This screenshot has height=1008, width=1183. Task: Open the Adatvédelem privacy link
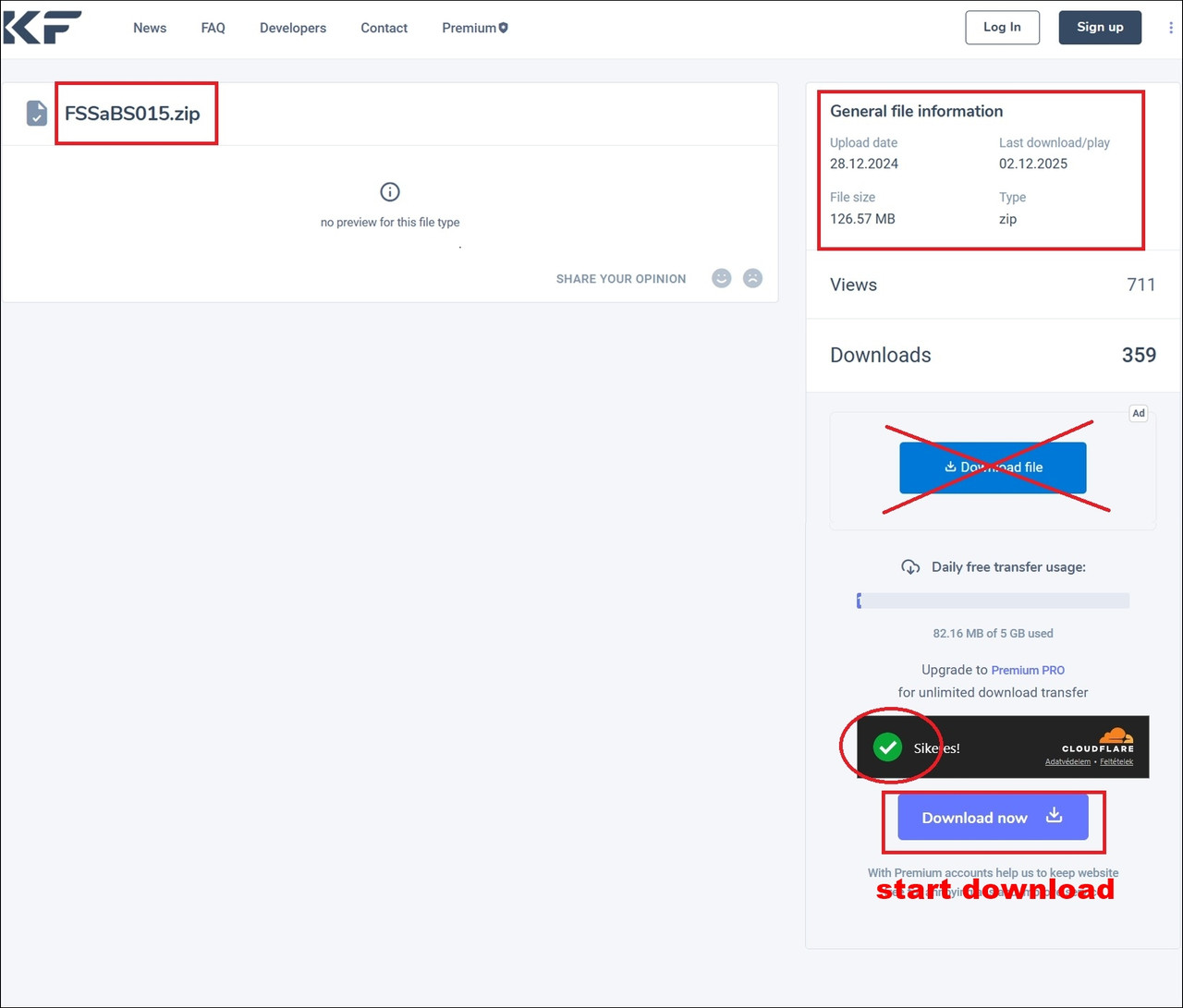(x=1067, y=762)
